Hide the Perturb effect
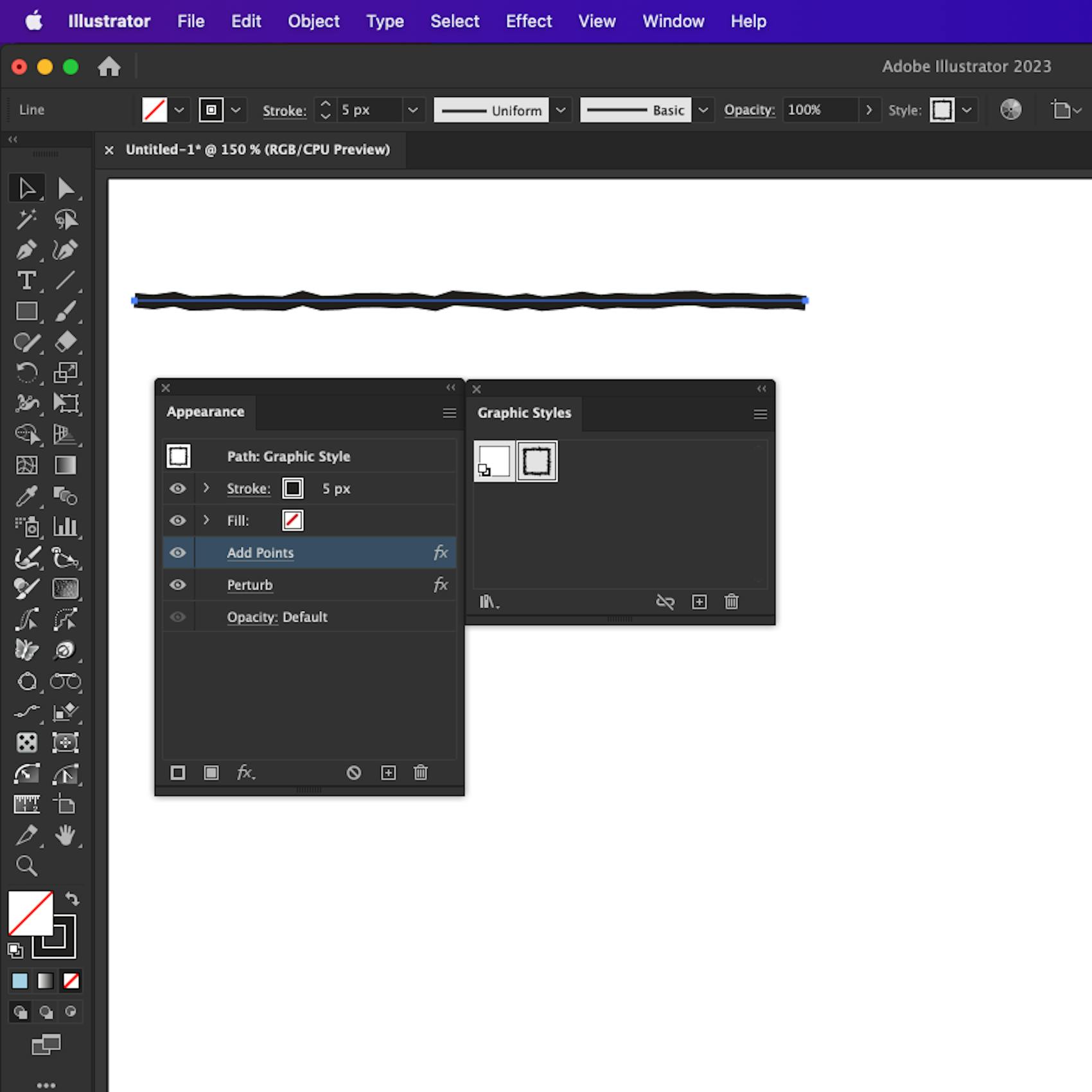This screenshot has height=1092, width=1092. pyautogui.click(x=178, y=585)
